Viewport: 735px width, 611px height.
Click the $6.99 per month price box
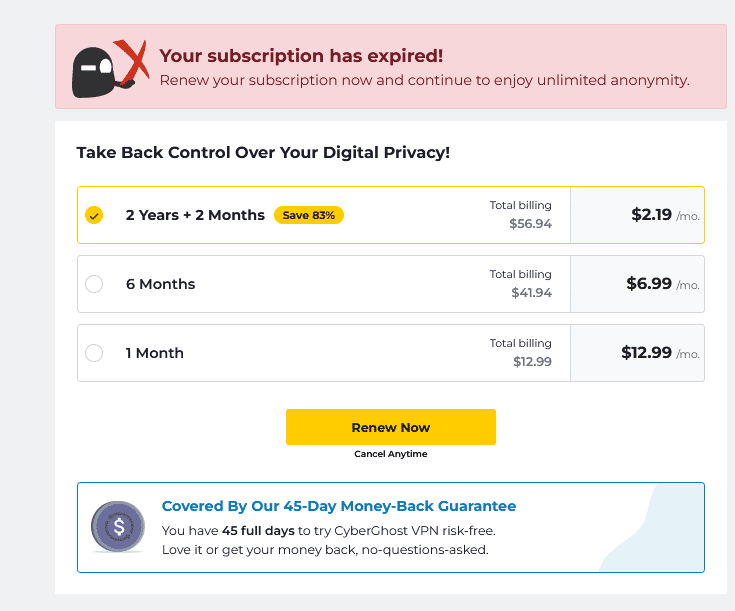point(637,284)
